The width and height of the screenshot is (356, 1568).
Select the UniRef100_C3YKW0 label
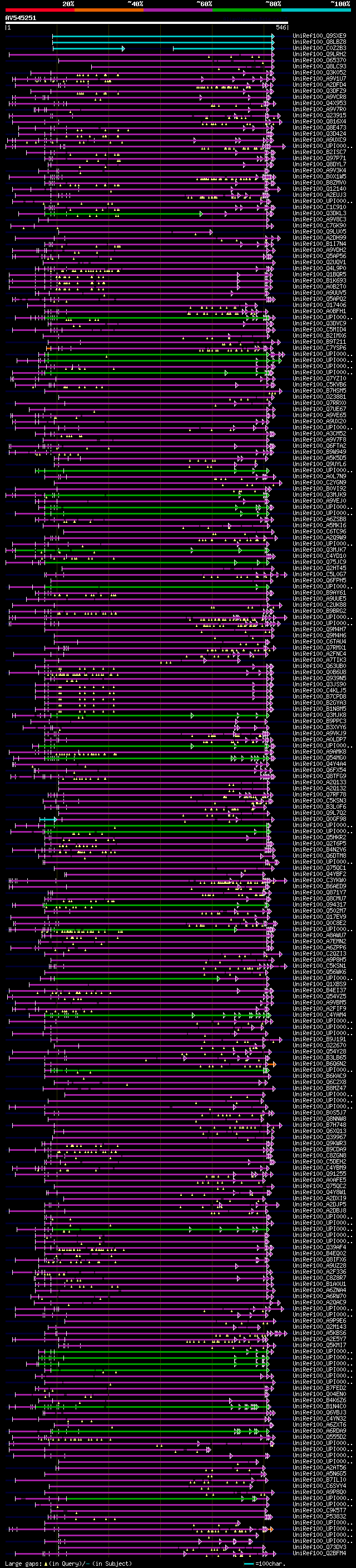pos(319,880)
